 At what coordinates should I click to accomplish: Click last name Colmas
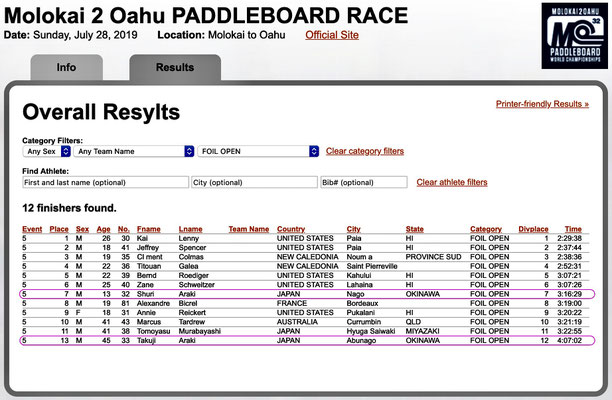point(191,257)
